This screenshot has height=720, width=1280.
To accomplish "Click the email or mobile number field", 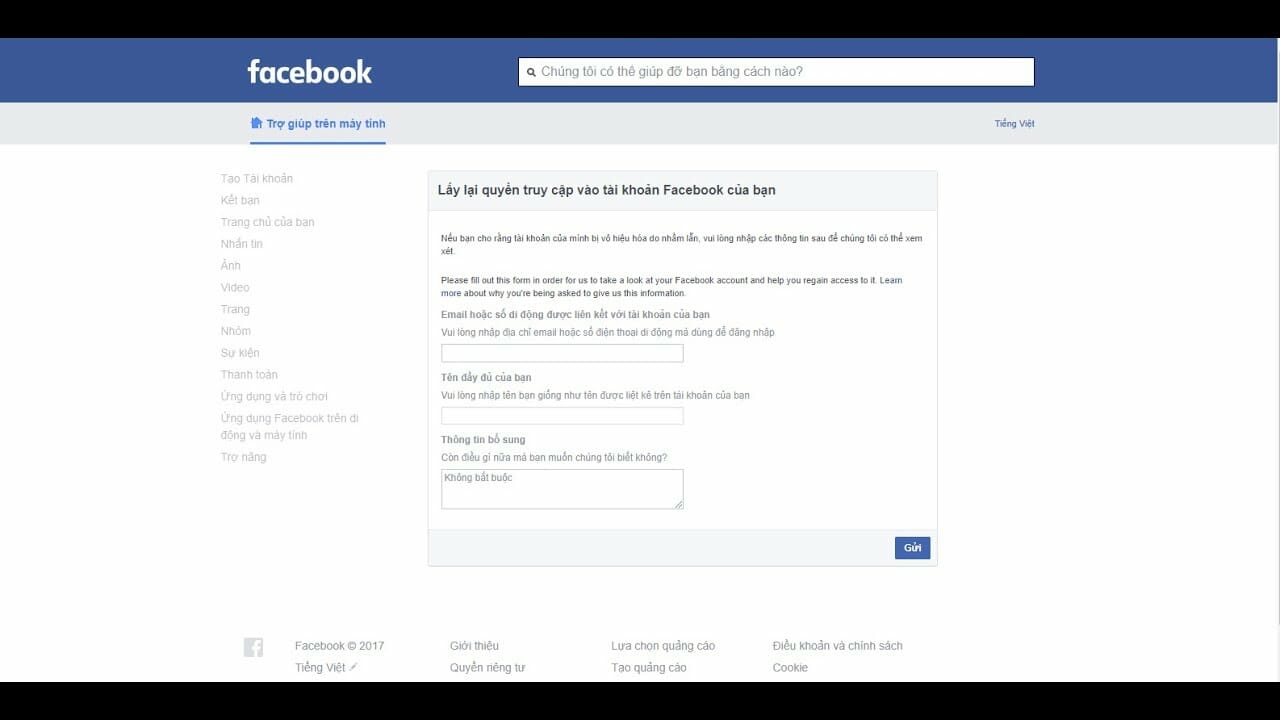I will point(562,353).
